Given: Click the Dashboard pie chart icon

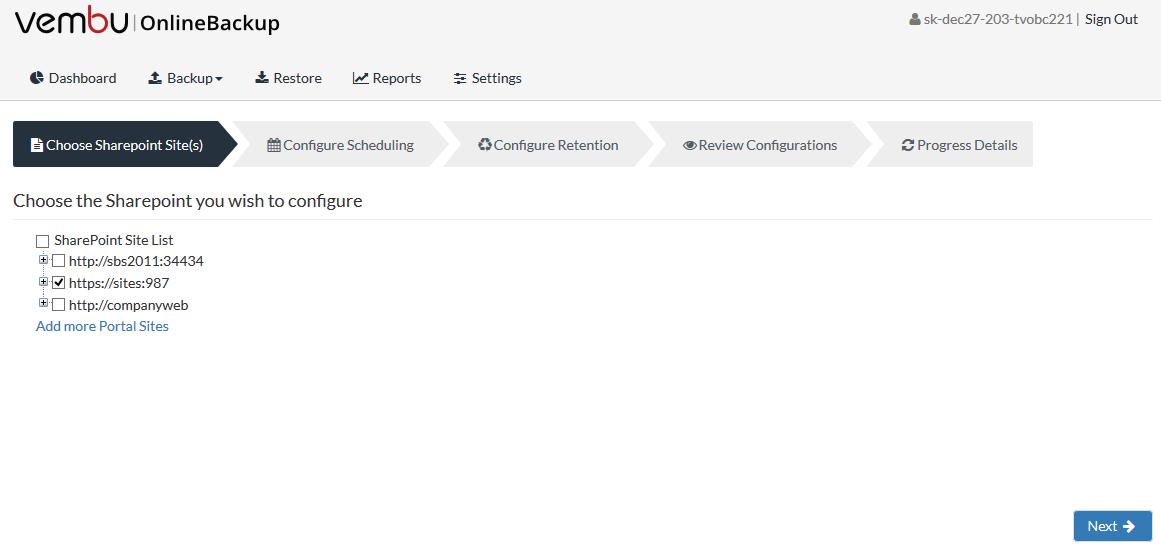Looking at the screenshot, I should point(37,78).
